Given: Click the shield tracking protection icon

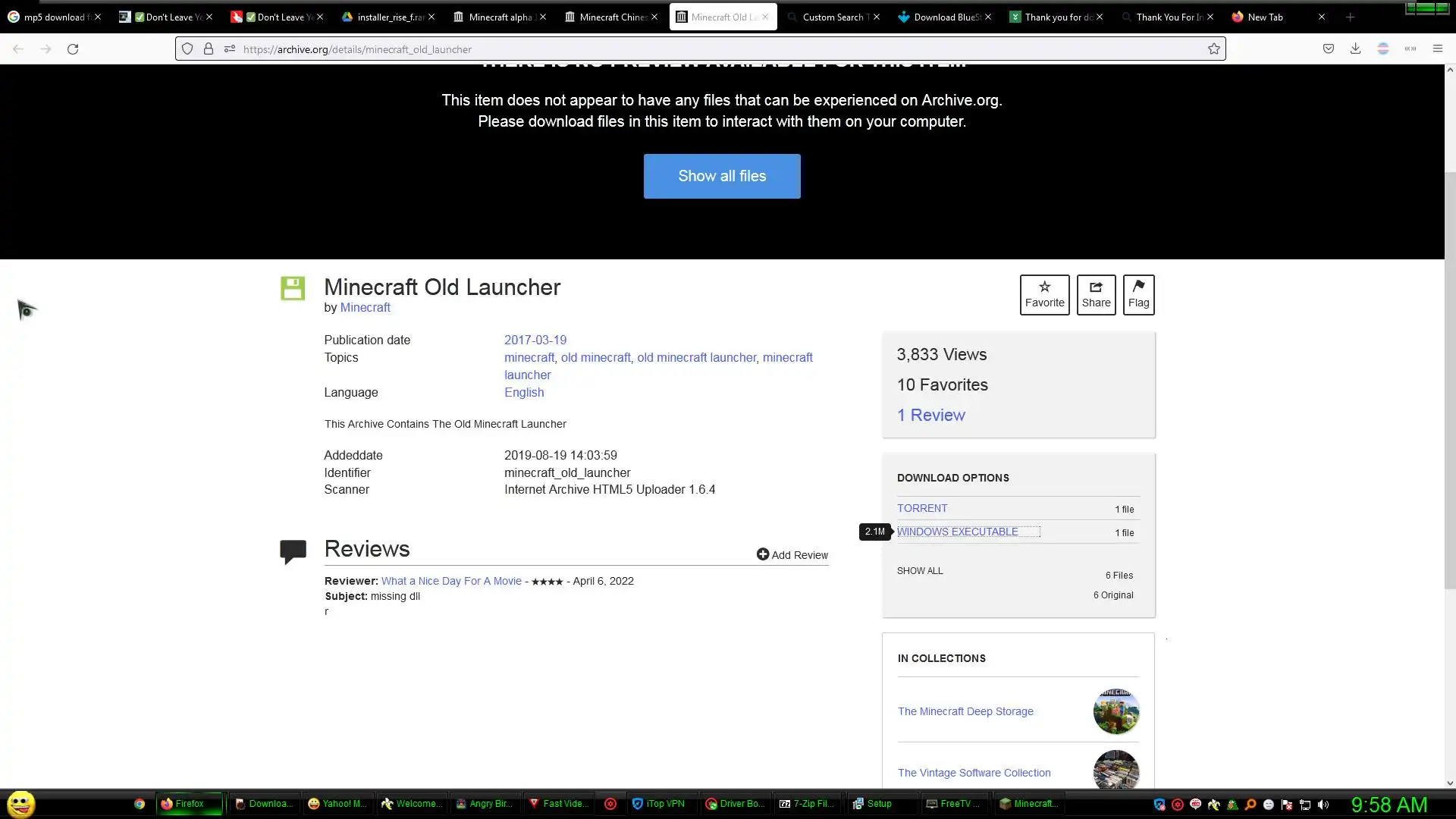Looking at the screenshot, I should [187, 49].
